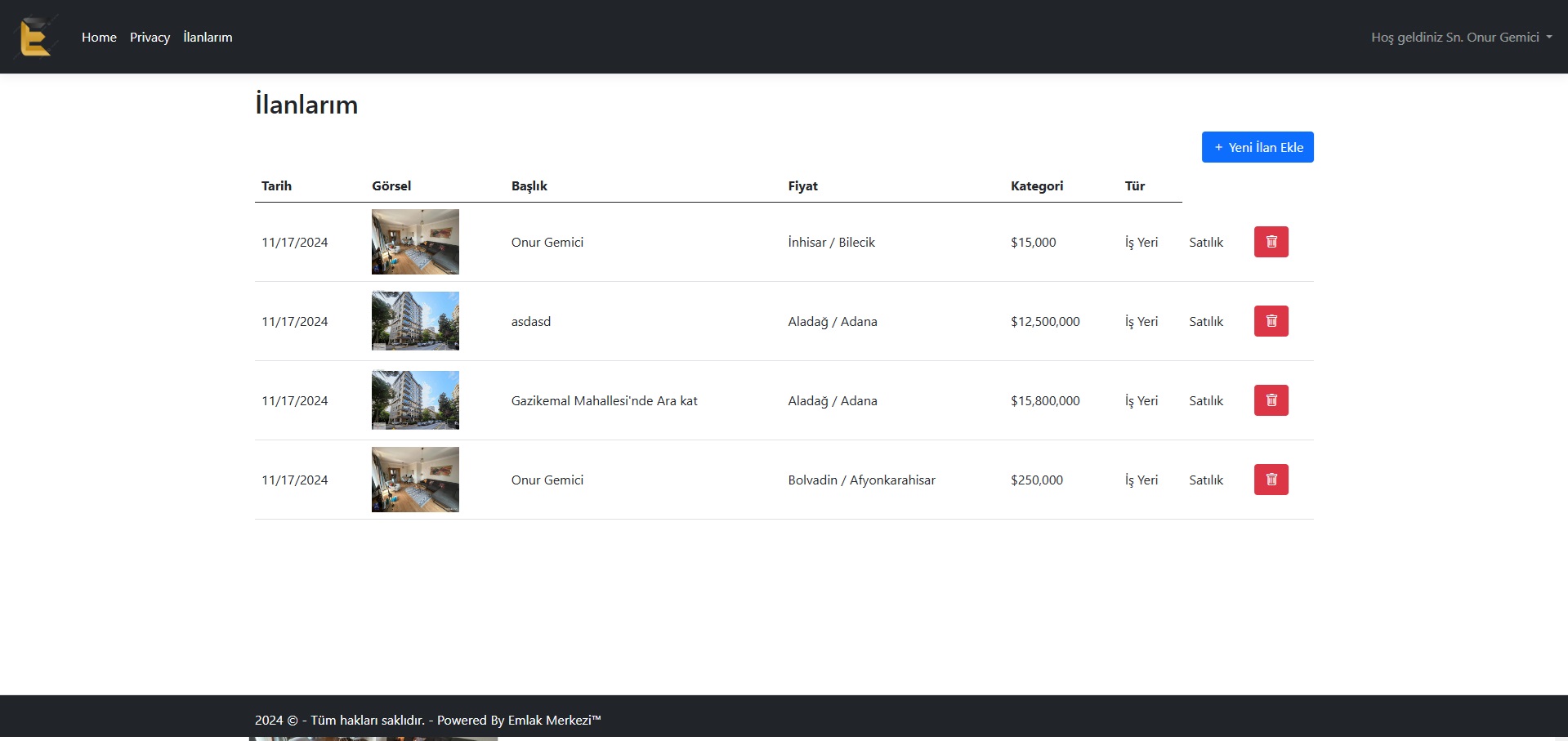Screen dimensions: 1568x741
Task: Select the '$15,800,000' price cell
Action: tap(1045, 400)
